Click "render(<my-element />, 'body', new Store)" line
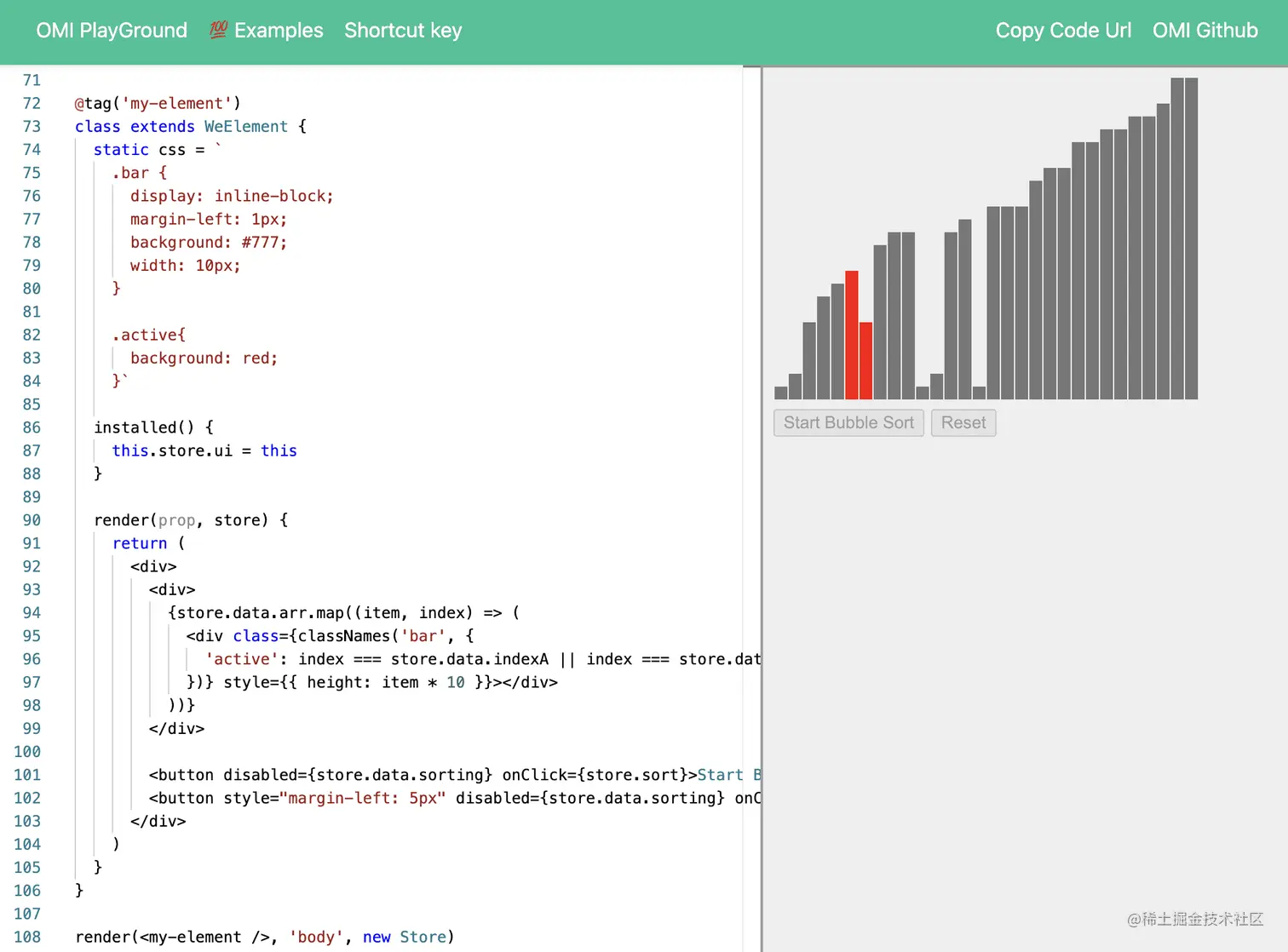The width and height of the screenshot is (1288, 952). [265, 937]
